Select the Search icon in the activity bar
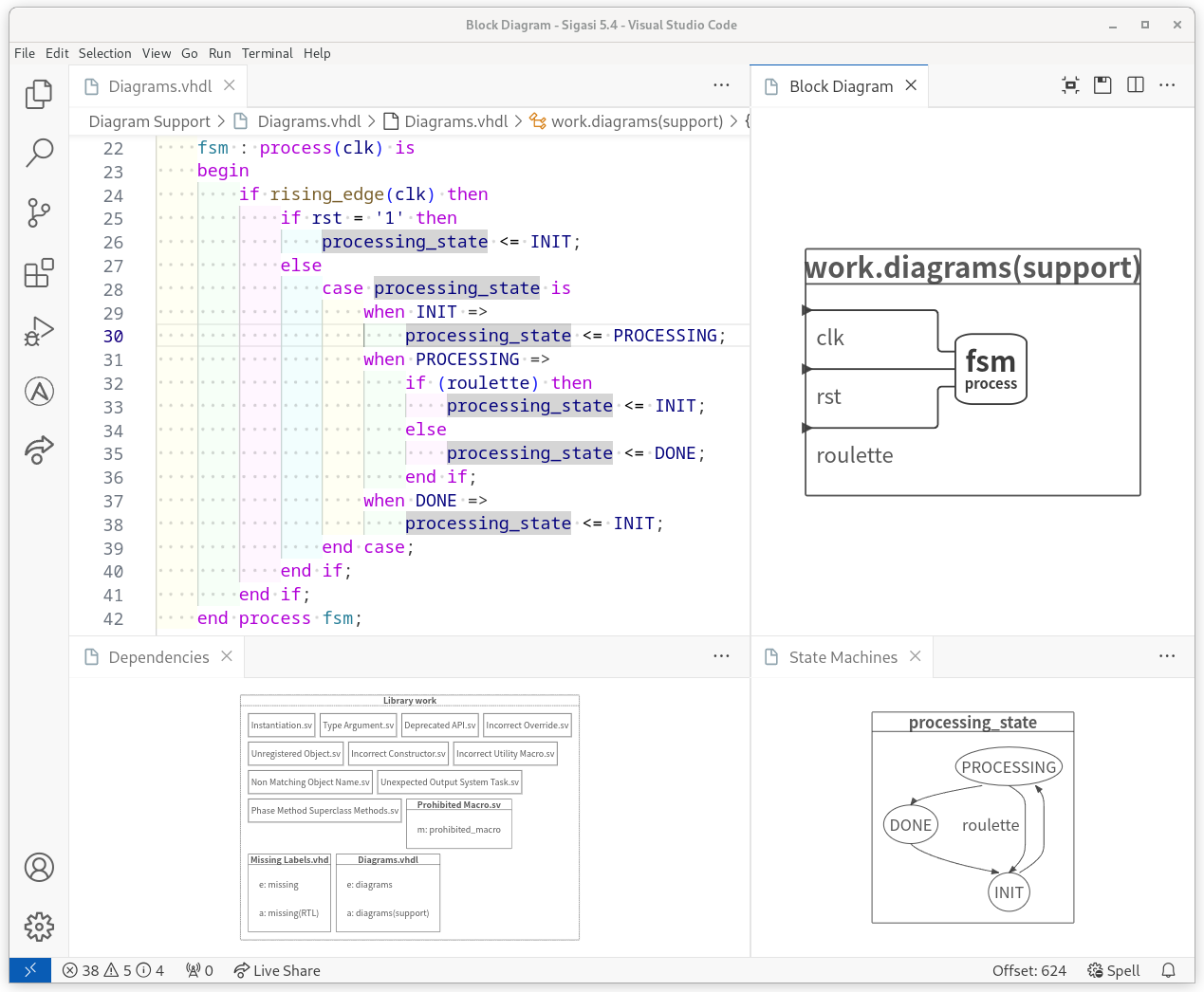 point(39,153)
